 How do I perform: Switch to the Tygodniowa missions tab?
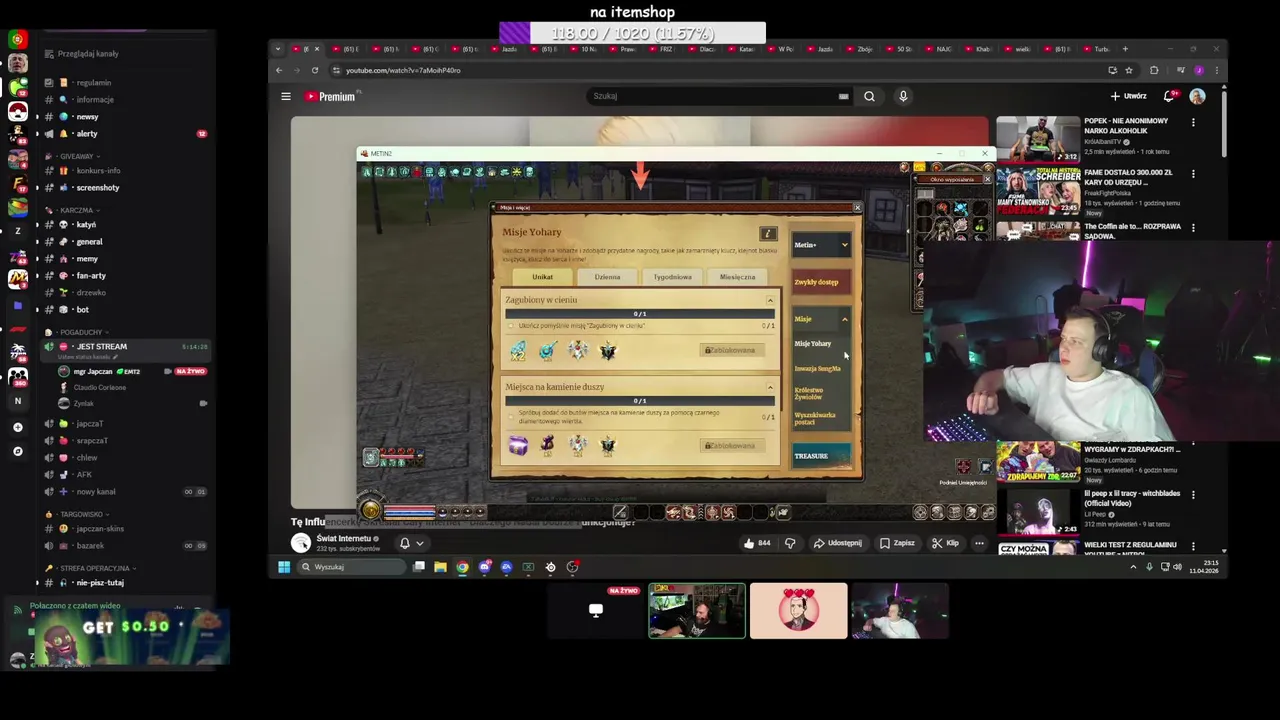[x=672, y=277]
